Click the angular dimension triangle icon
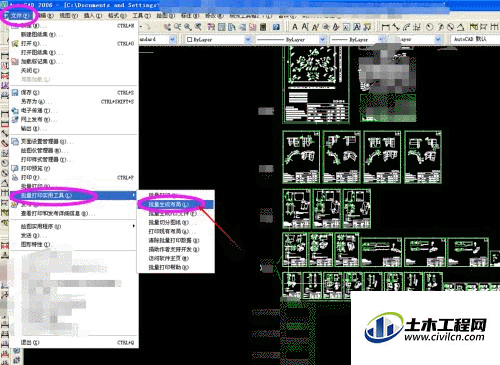Viewport: 500px width, 365px height. [x=460, y=27]
